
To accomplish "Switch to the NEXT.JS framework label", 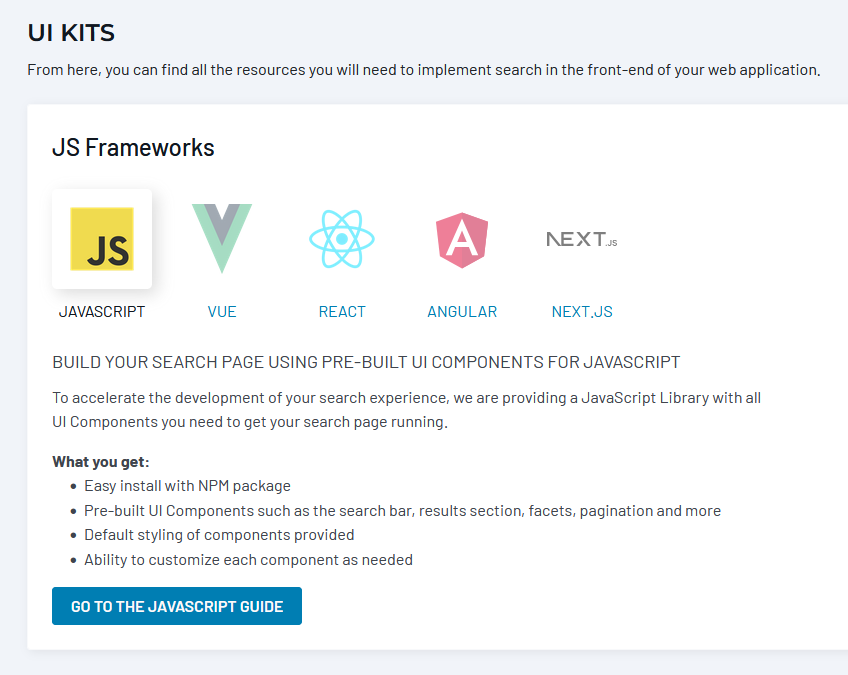I will [582, 311].
